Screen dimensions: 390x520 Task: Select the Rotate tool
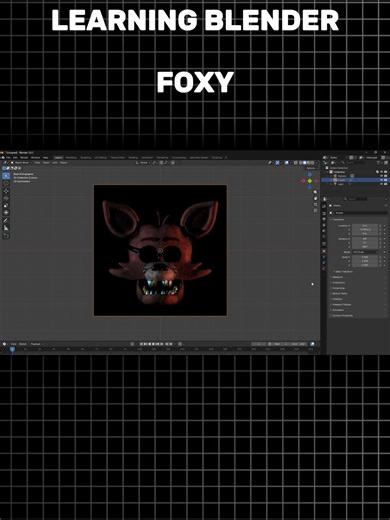point(6,198)
